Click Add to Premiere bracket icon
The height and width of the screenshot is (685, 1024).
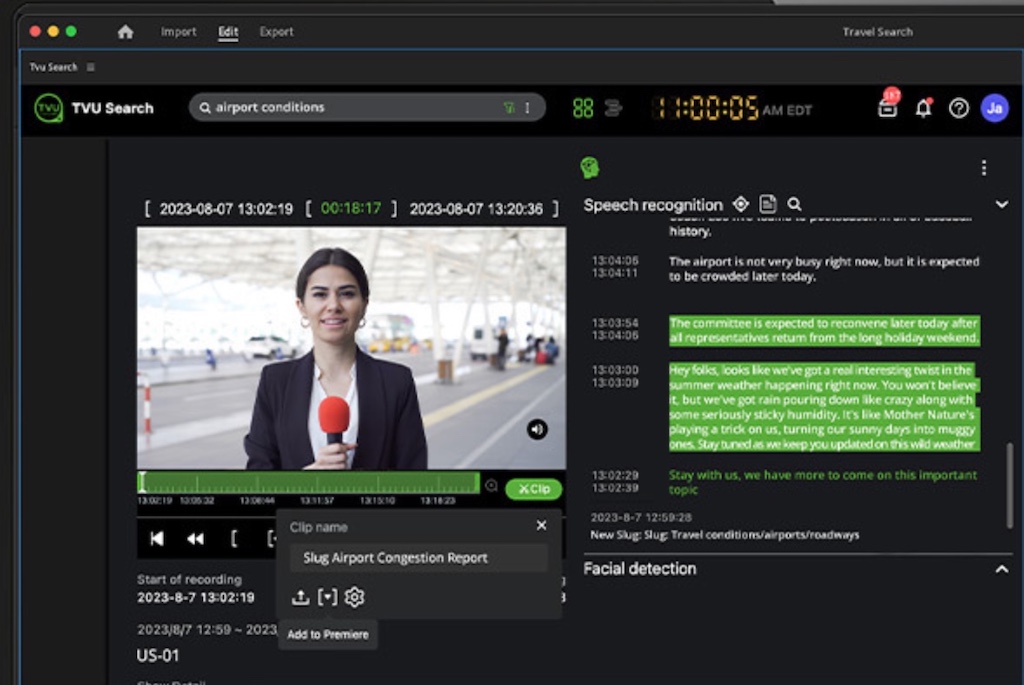click(327, 597)
